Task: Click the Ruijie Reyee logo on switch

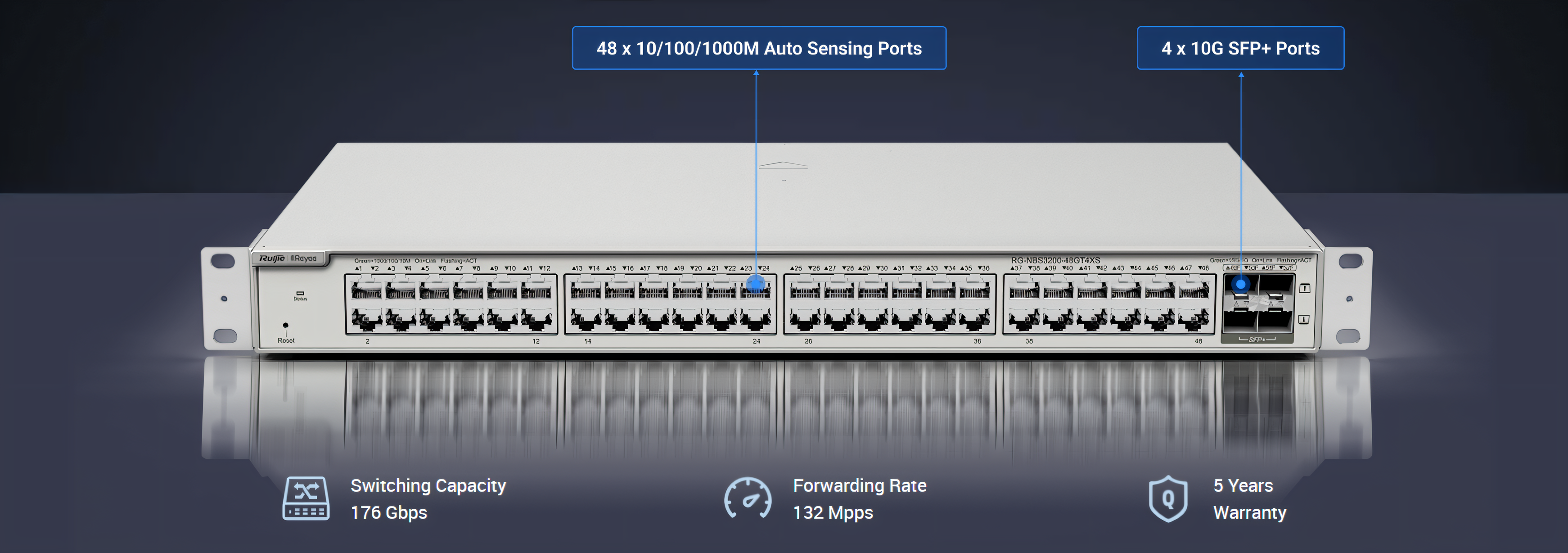Action: 288,258
